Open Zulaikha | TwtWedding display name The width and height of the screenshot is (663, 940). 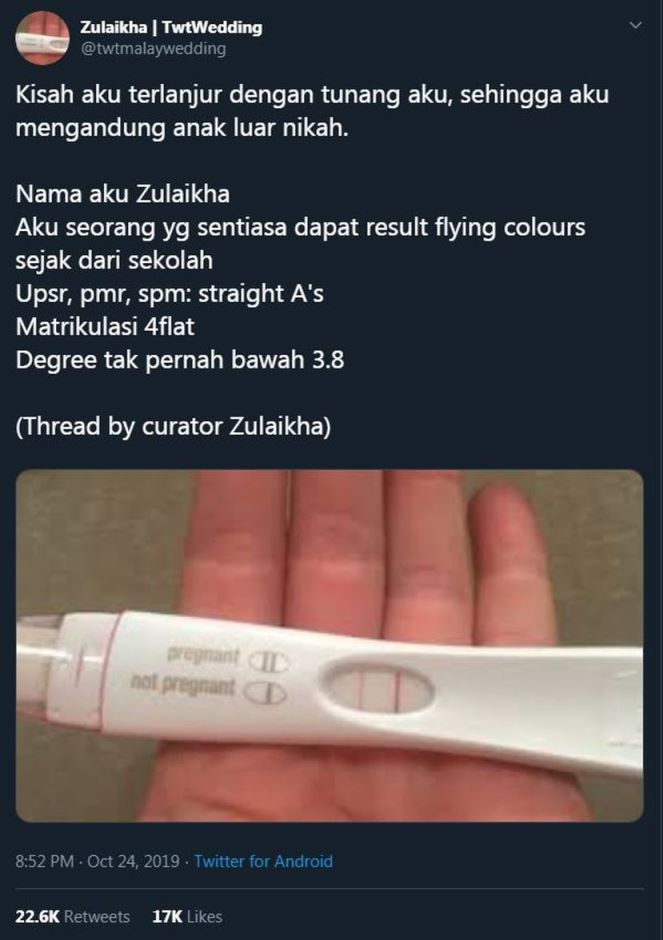coord(171,27)
